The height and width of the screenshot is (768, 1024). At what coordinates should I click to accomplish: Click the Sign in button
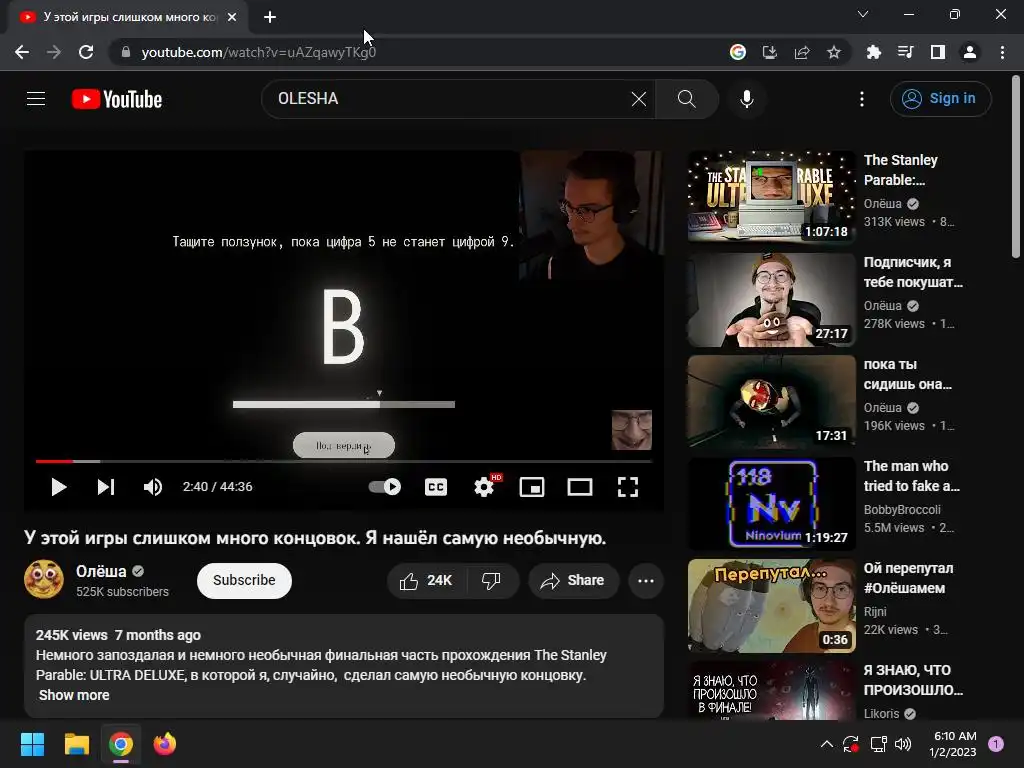940,99
